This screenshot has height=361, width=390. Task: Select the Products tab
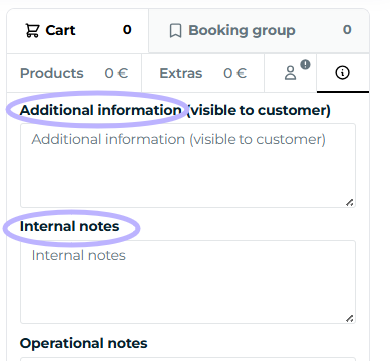click(74, 73)
